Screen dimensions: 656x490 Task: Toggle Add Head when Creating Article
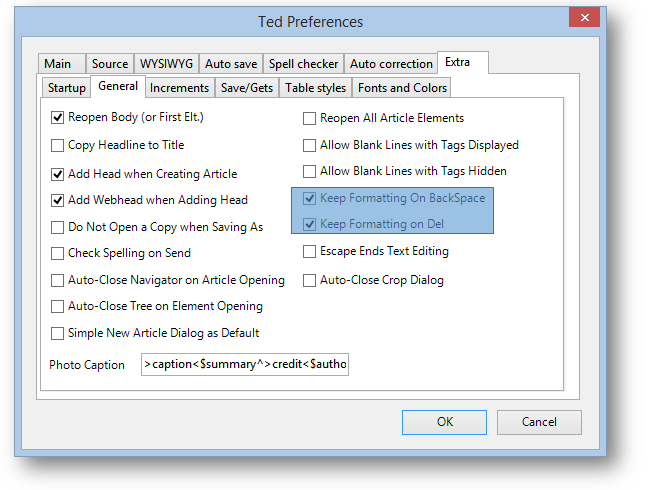(57, 174)
